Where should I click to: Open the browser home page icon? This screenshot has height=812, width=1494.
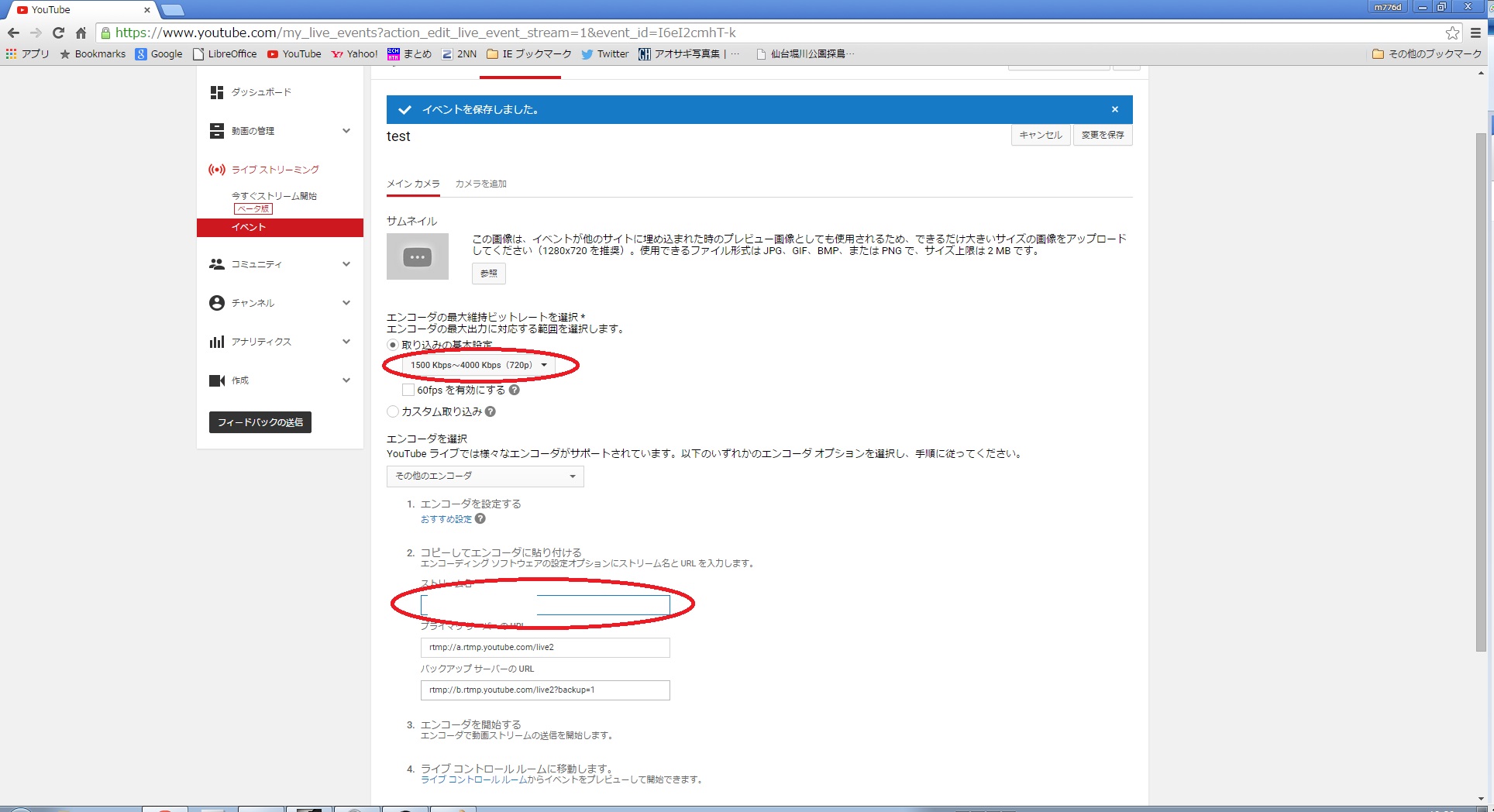(x=81, y=33)
